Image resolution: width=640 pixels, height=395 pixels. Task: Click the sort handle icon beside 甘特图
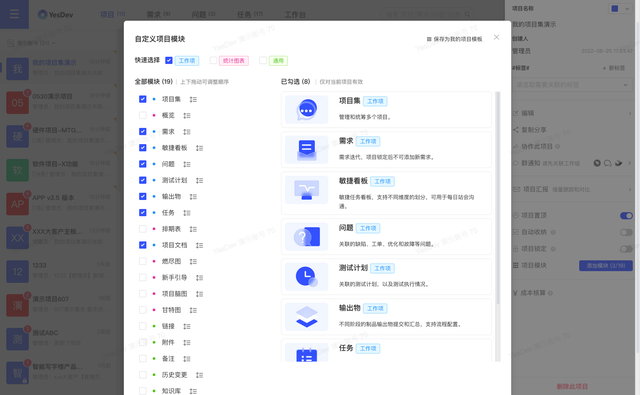coord(193,310)
